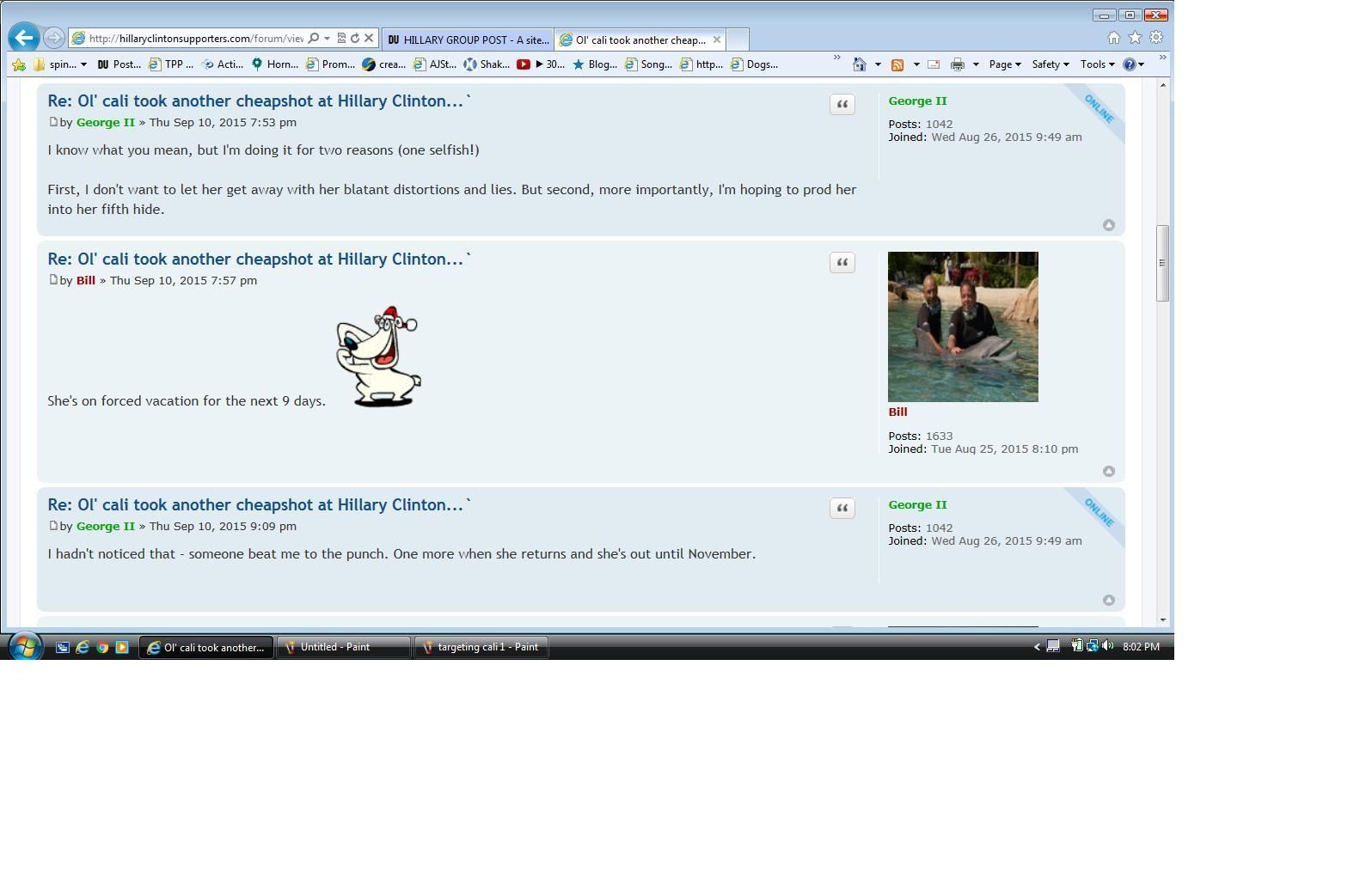
Task: Open Bill's username link in post byline
Action: point(85,280)
